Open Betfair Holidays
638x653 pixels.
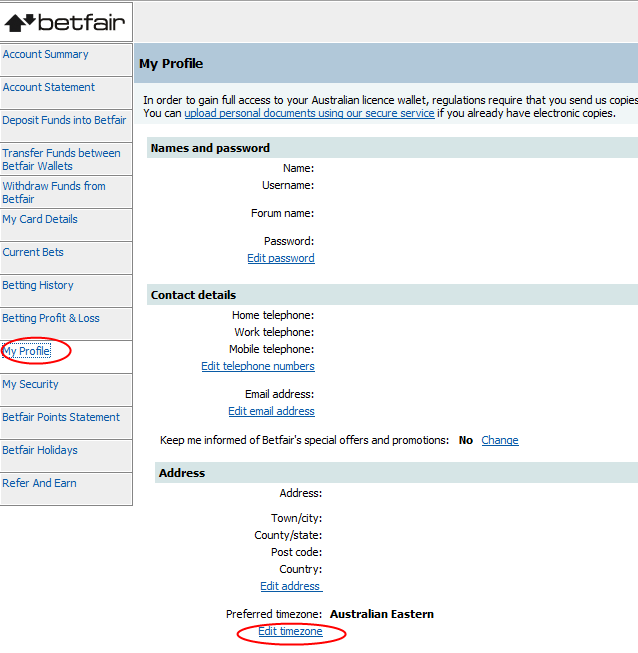click(x=40, y=450)
